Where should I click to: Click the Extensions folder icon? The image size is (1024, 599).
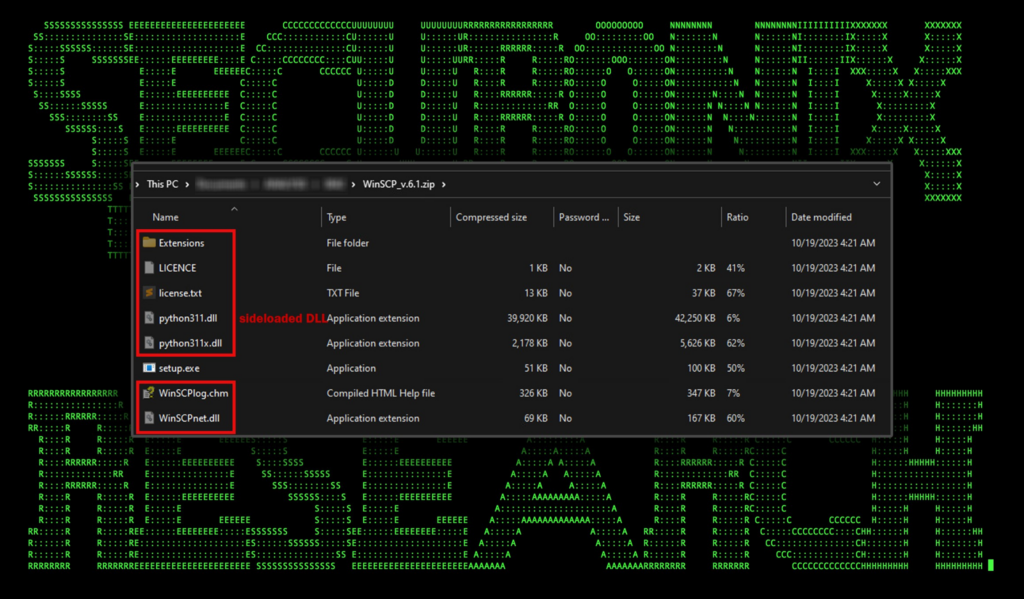149,243
